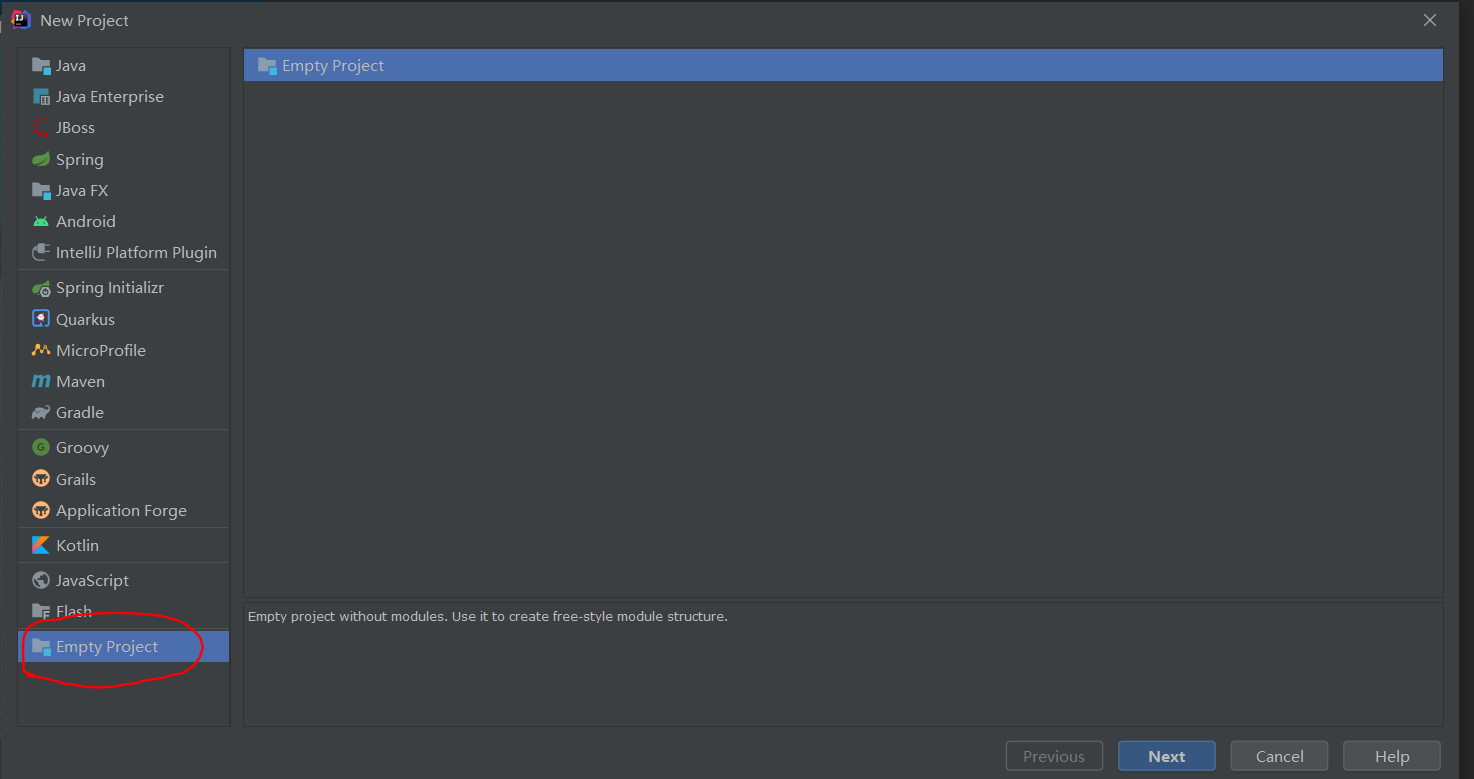Click the Quarkus icon
1474x779 pixels.
click(x=41, y=320)
